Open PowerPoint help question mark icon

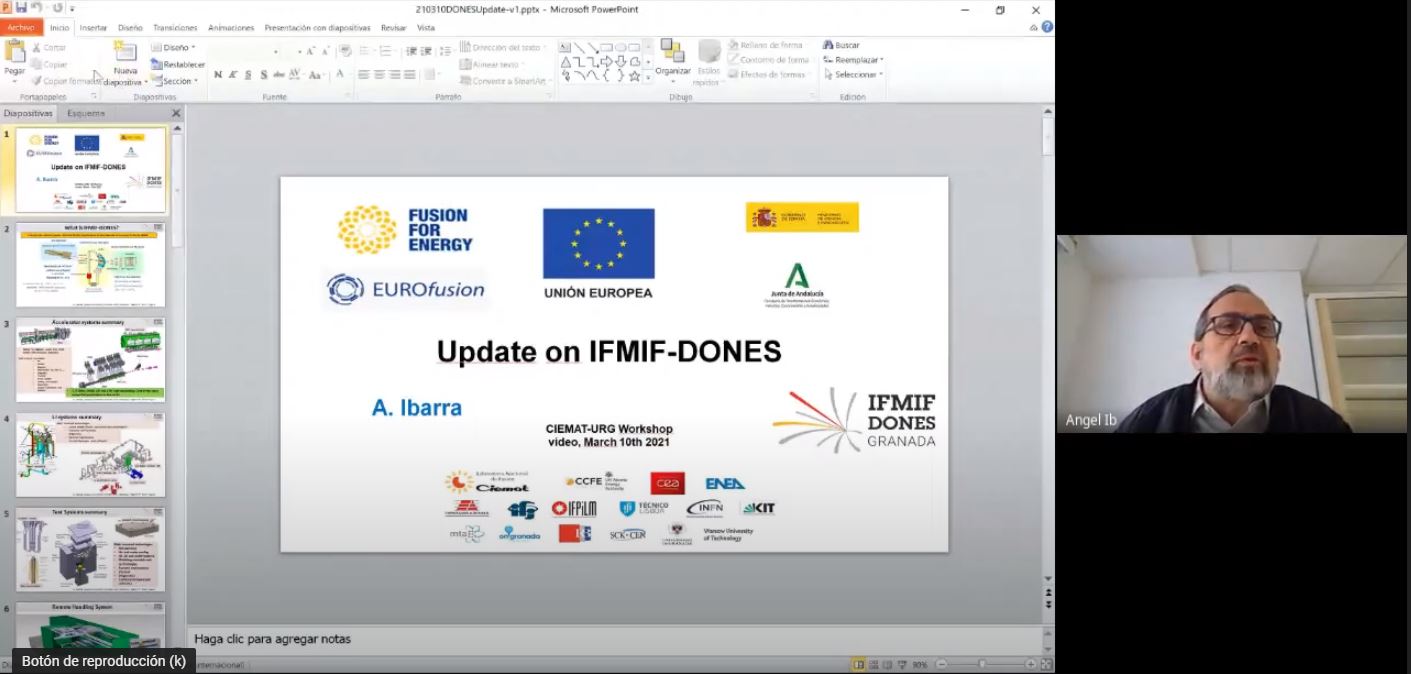(x=1047, y=27)
